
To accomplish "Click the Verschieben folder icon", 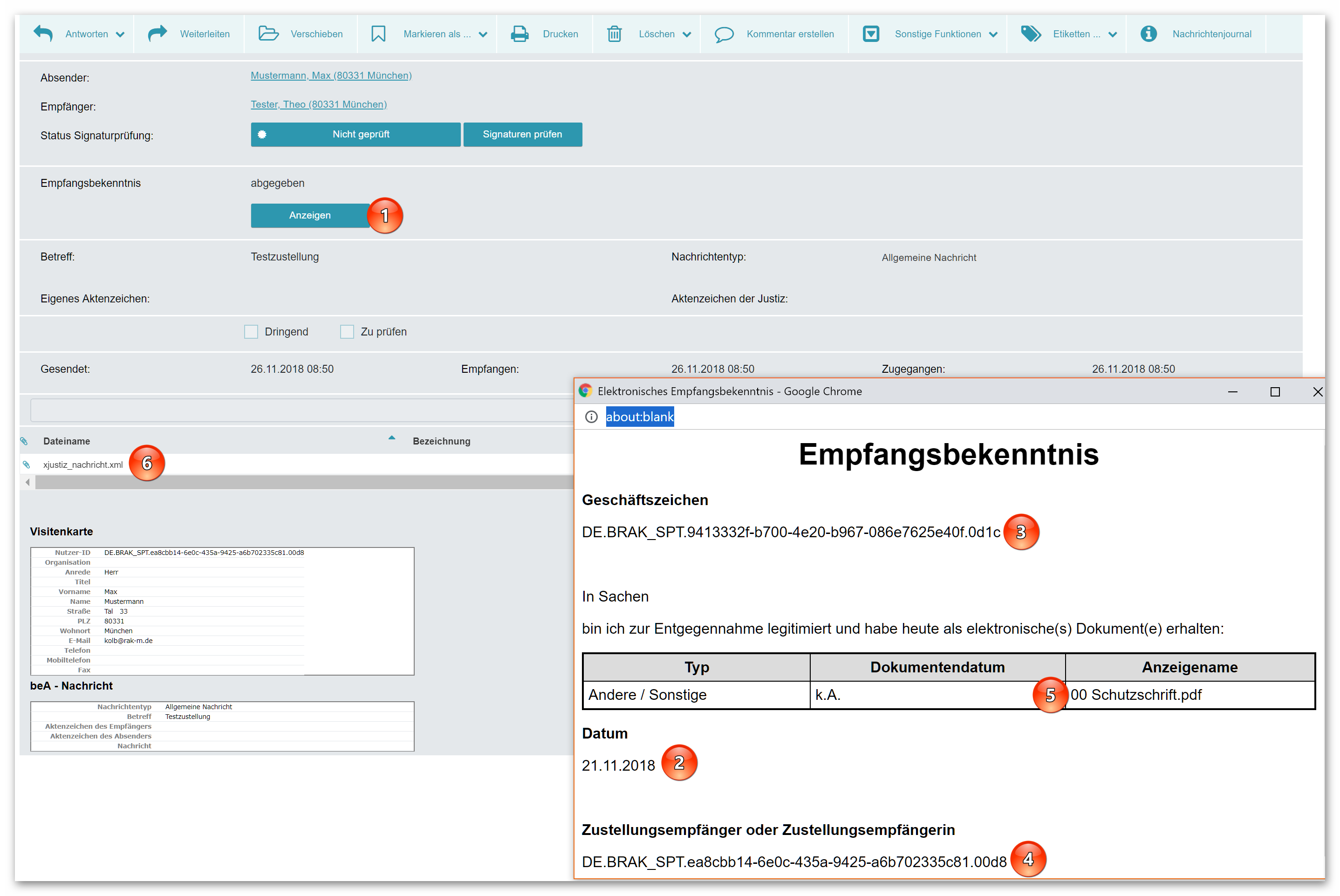I will click(268, 34).
